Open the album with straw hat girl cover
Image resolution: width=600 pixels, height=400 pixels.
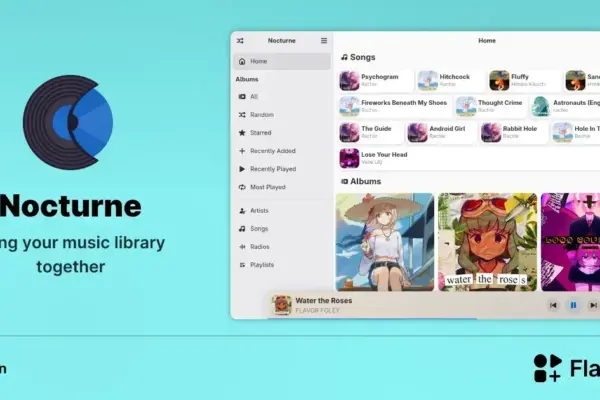[385, 242]
